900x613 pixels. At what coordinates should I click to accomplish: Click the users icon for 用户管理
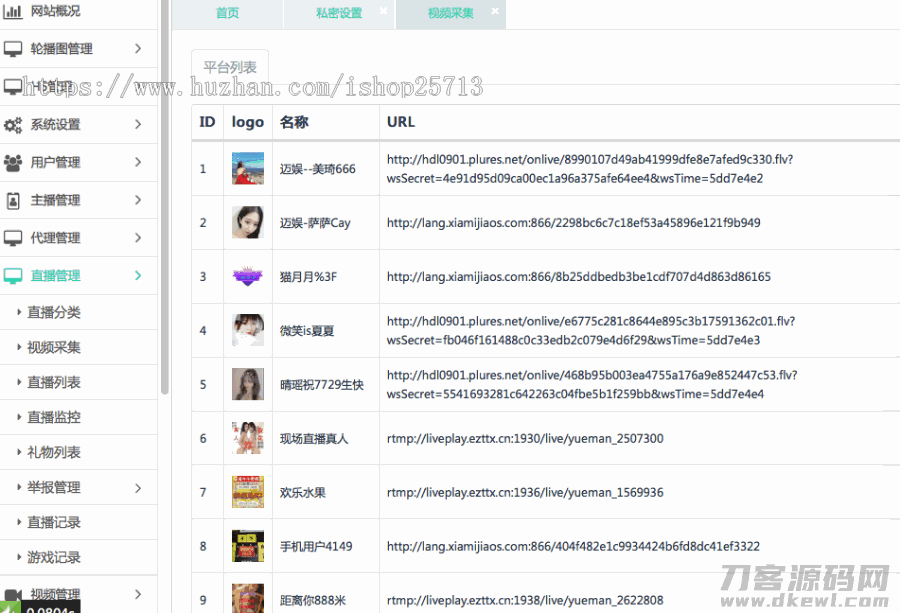tap(13, 162)
